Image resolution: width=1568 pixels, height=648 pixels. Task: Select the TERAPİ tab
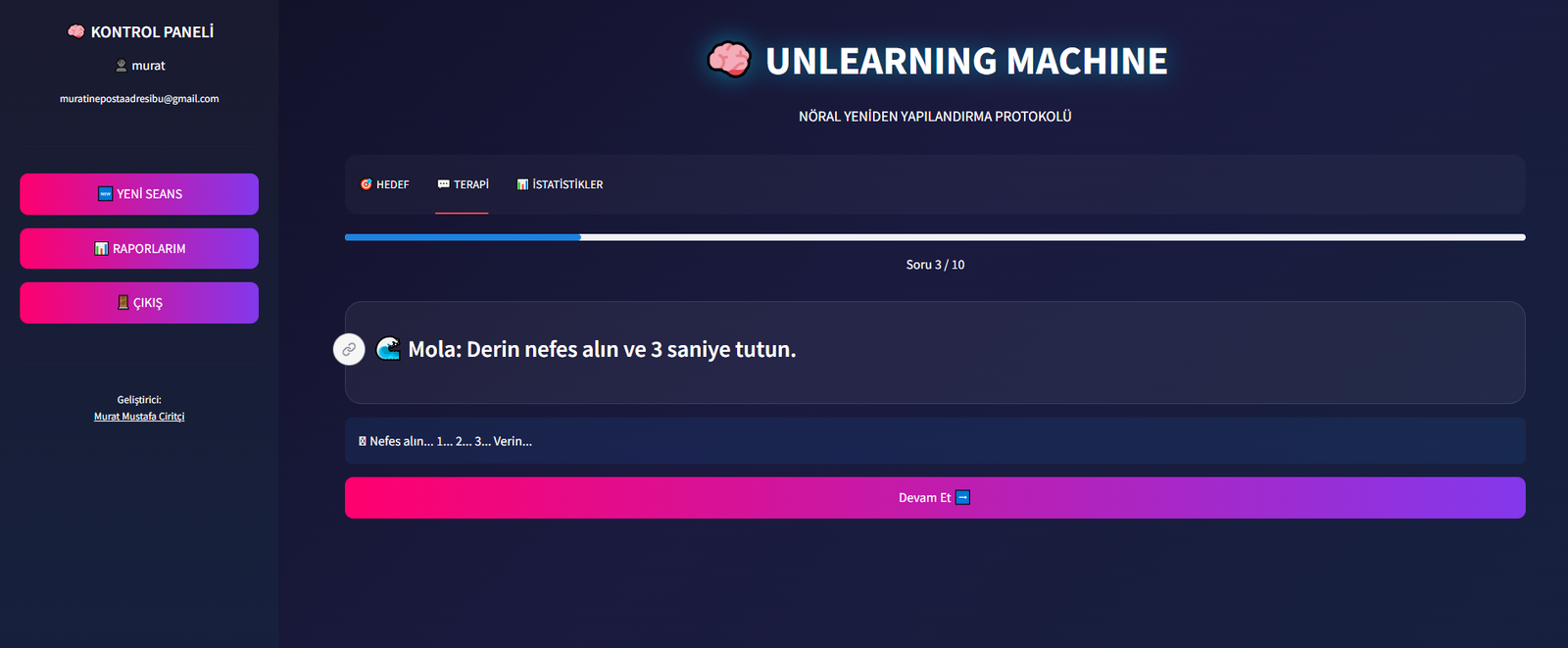coord(463,184)
